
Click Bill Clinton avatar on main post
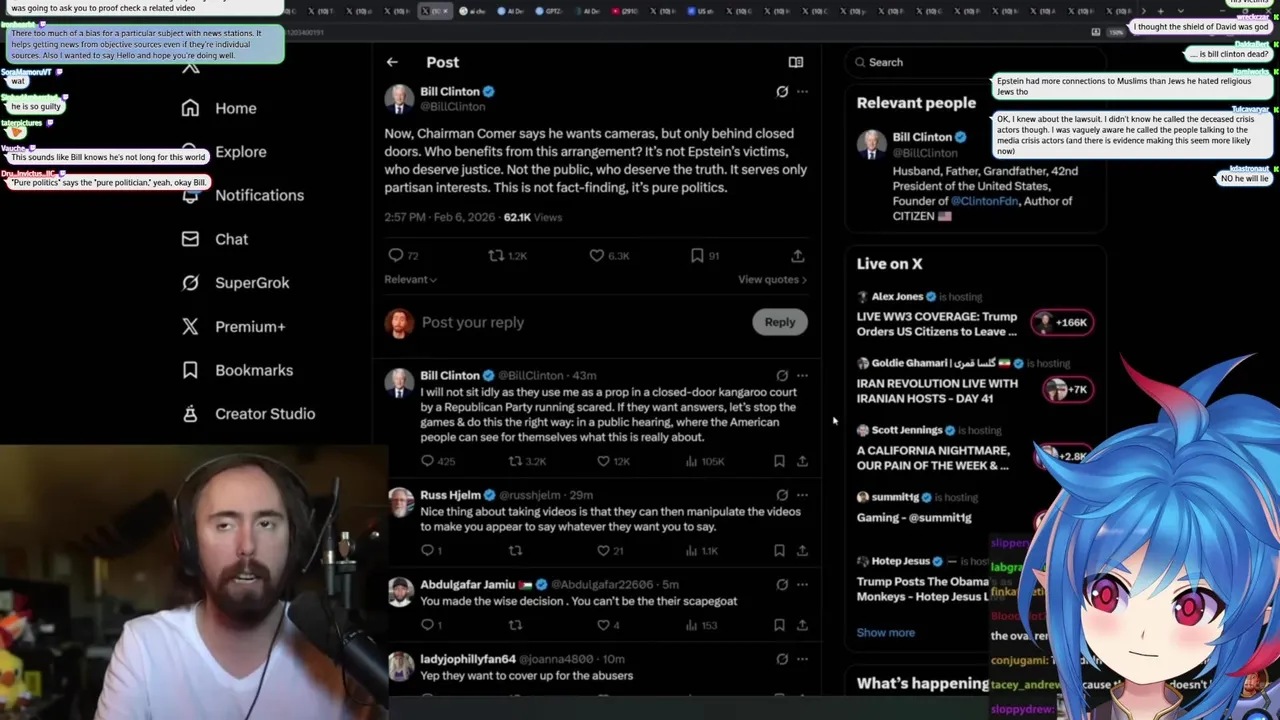coord(399,98)
